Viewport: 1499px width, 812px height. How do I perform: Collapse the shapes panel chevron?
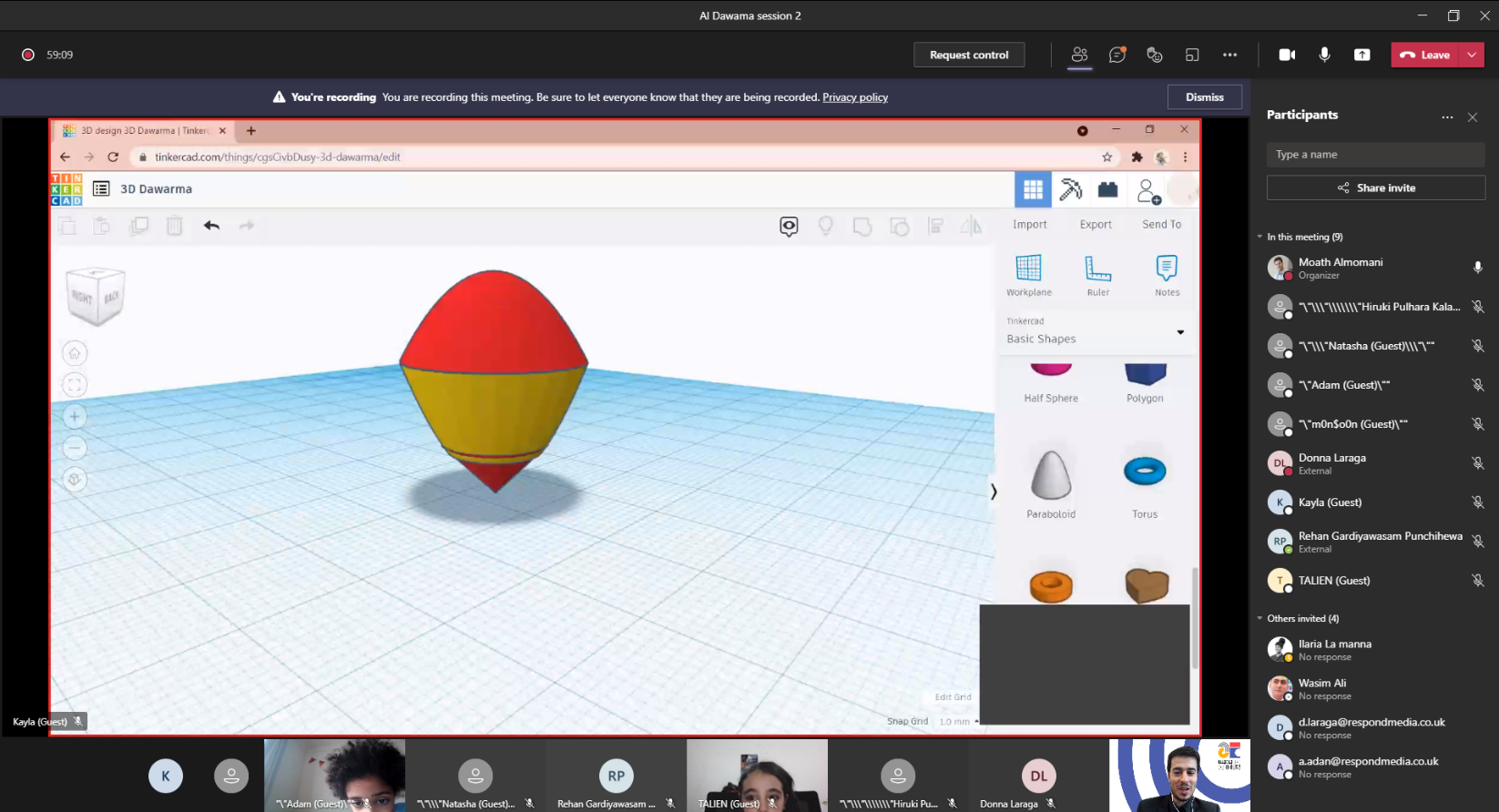(994, 492)
